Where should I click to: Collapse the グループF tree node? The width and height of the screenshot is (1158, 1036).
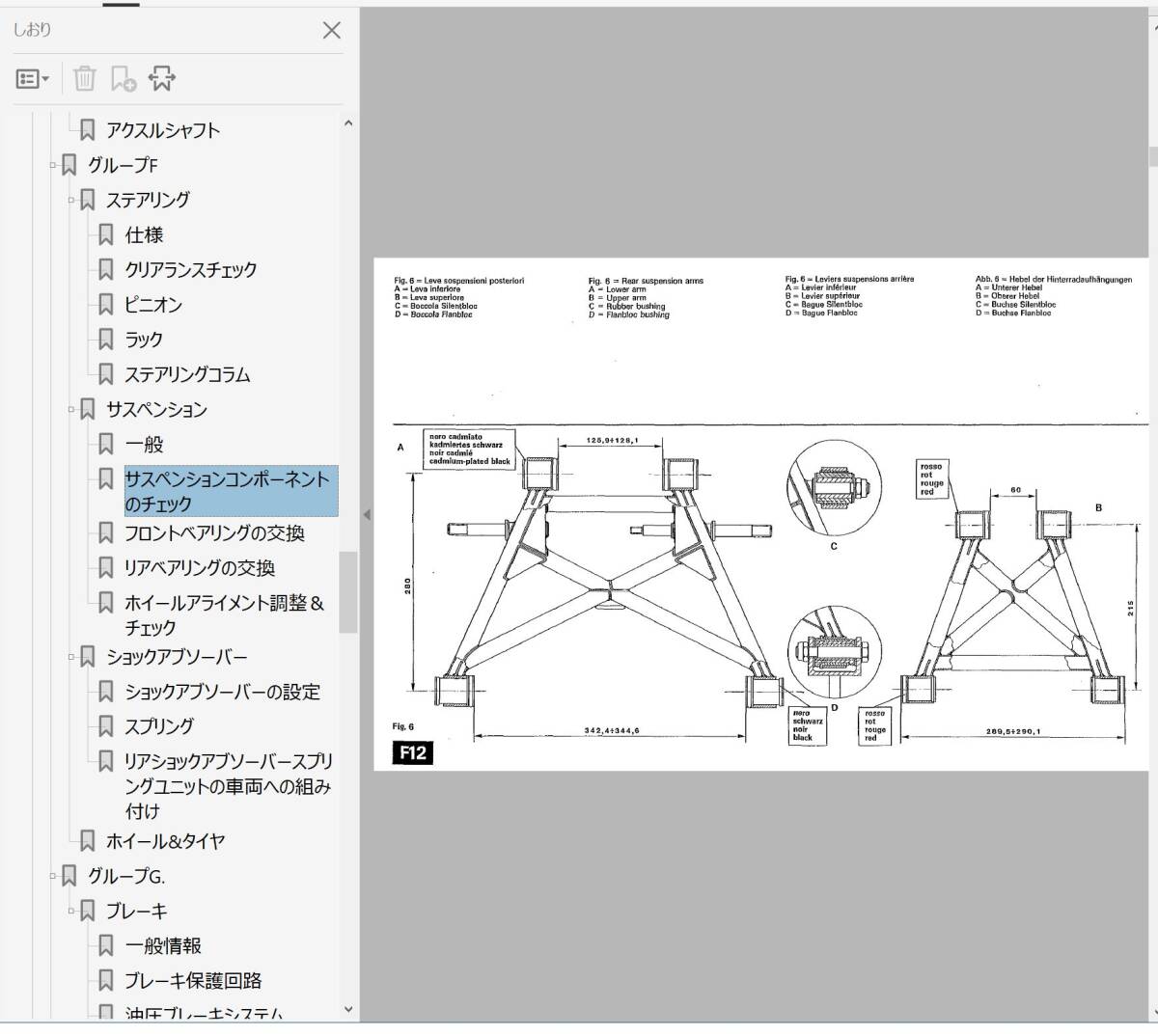click(x=54, y=165)
